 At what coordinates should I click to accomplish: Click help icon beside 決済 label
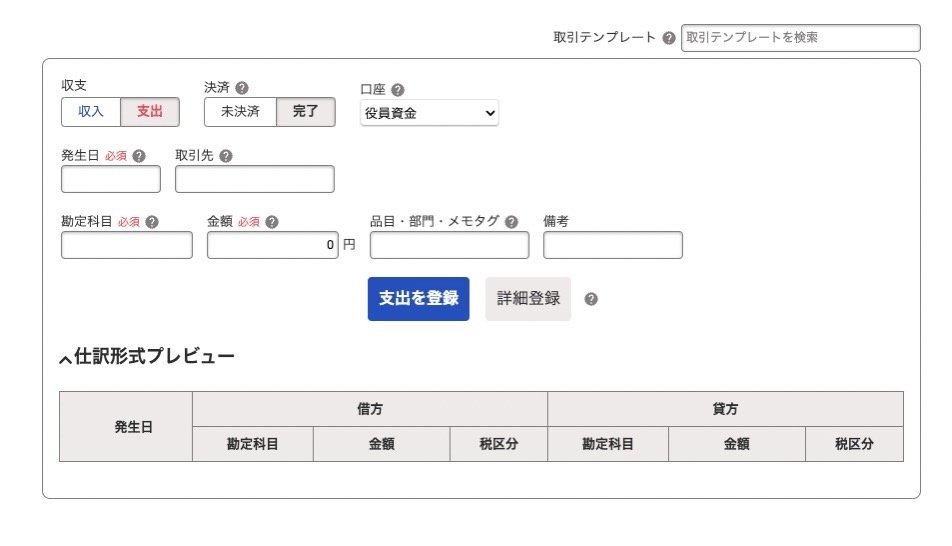[x=242, y=88]
